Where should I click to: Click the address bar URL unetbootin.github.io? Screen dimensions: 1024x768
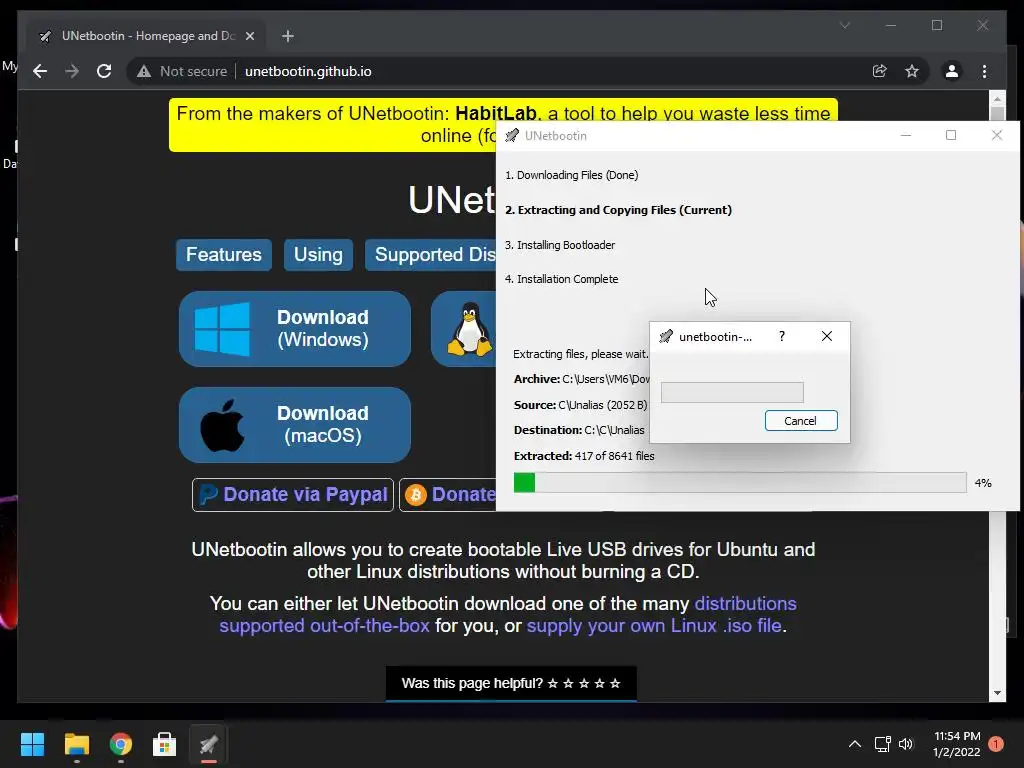coord(308,71)
